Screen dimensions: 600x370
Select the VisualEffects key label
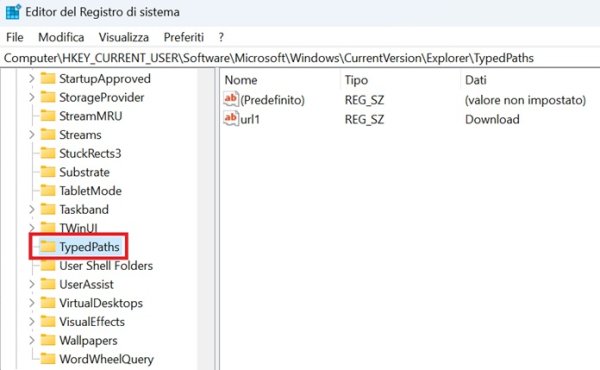tap(92, 322)
